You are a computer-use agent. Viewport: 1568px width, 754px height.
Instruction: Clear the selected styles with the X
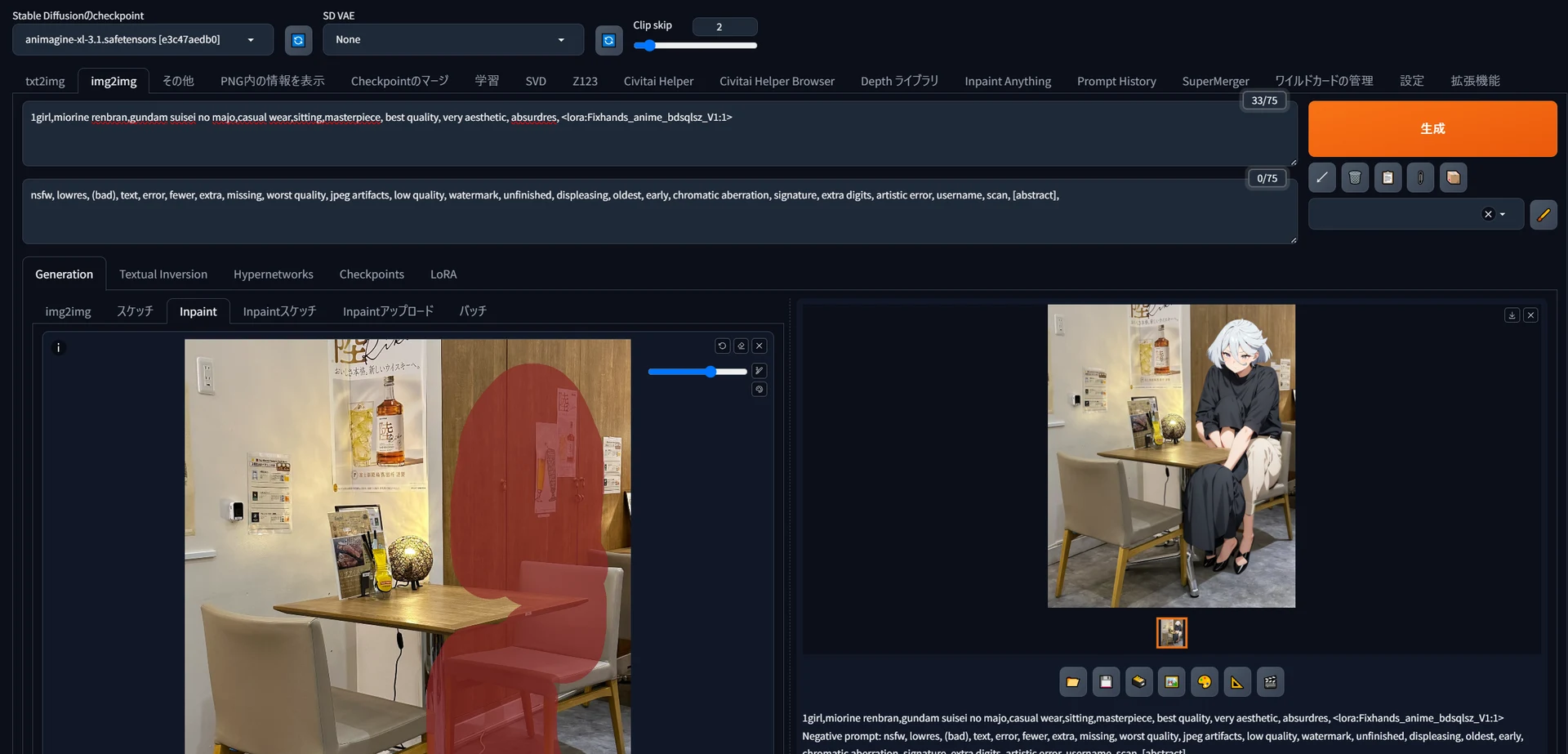click(x=1488, y=214)
